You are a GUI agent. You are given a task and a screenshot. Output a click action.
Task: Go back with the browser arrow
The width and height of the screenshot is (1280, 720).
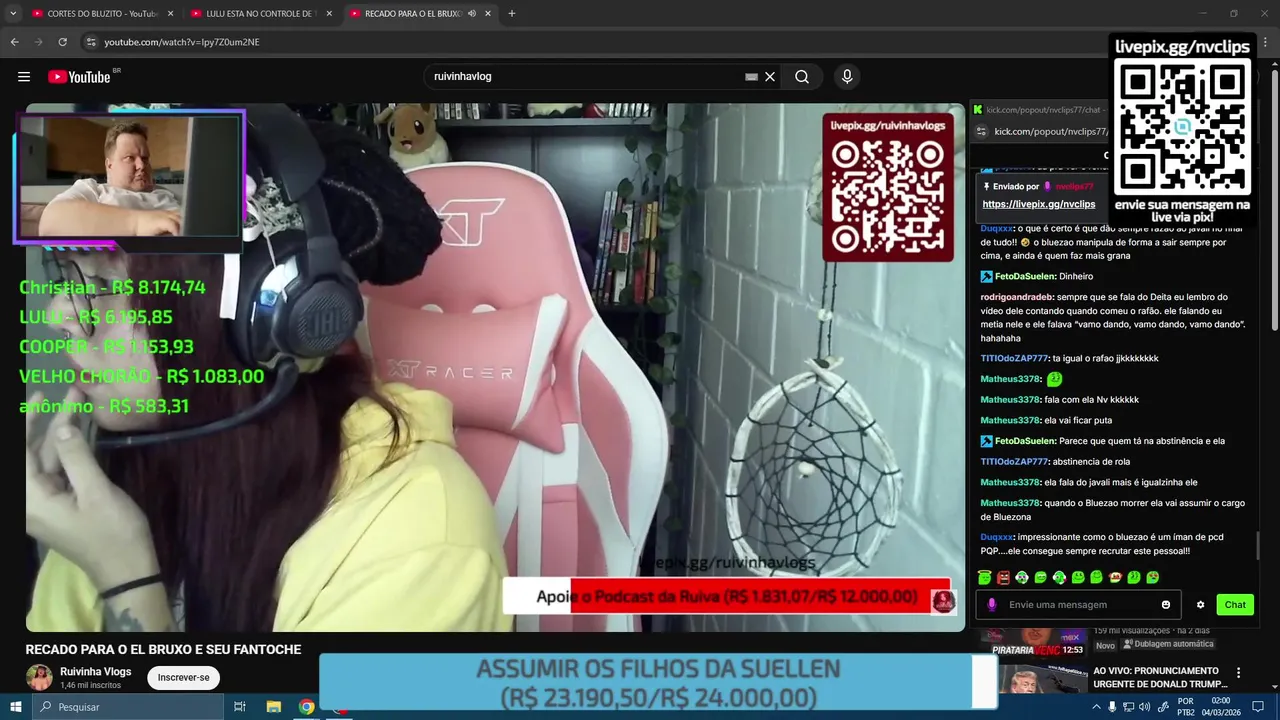click(14, 42)
